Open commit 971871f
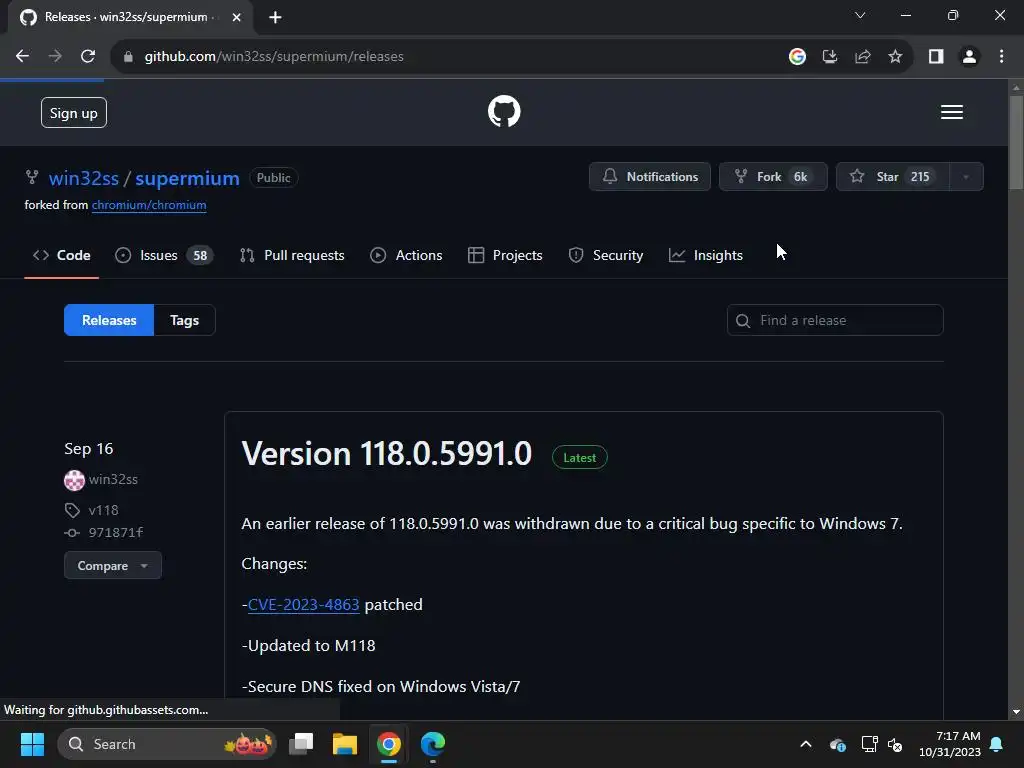 click(116, 533)
